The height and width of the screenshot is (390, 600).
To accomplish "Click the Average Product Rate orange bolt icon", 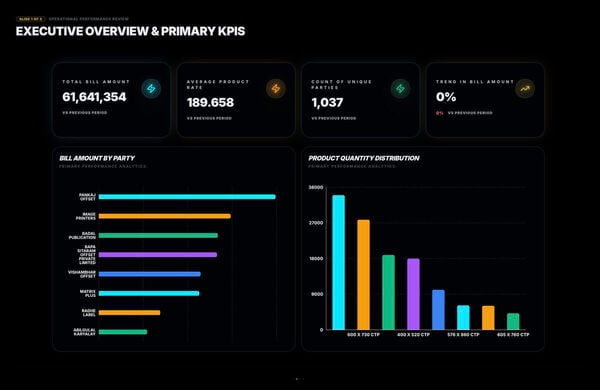I will (276, 89).
